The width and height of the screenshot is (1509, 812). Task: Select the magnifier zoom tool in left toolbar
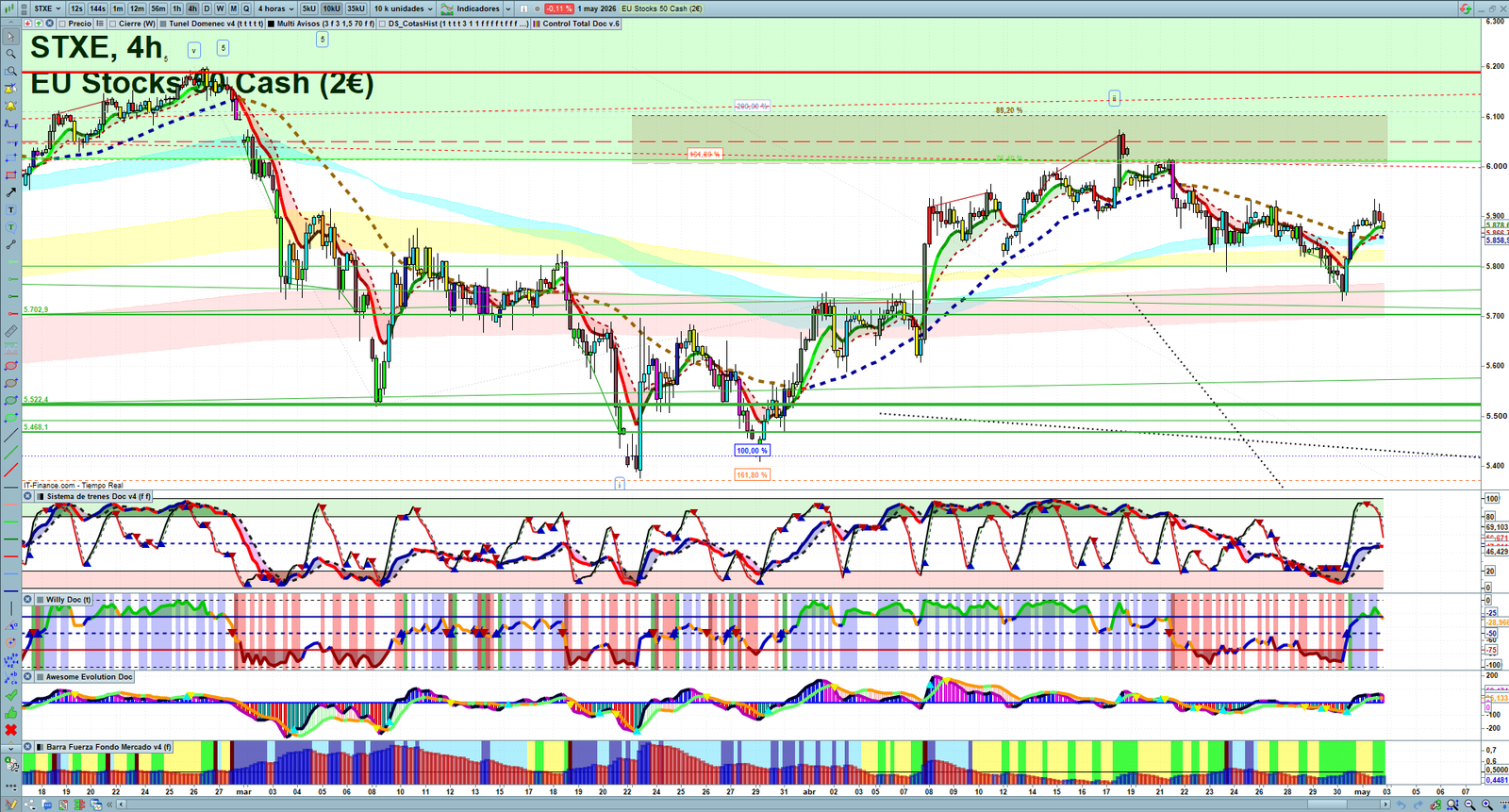coord(10,54)
